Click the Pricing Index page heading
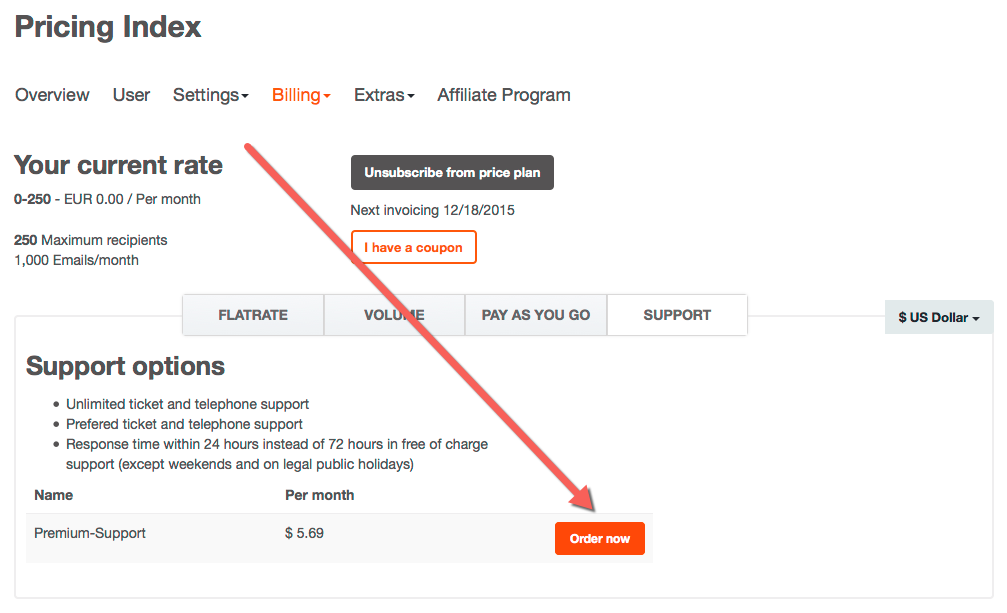Image resolution: width=1007 pixels, height=613 pixels. click(x=108, y=27)
